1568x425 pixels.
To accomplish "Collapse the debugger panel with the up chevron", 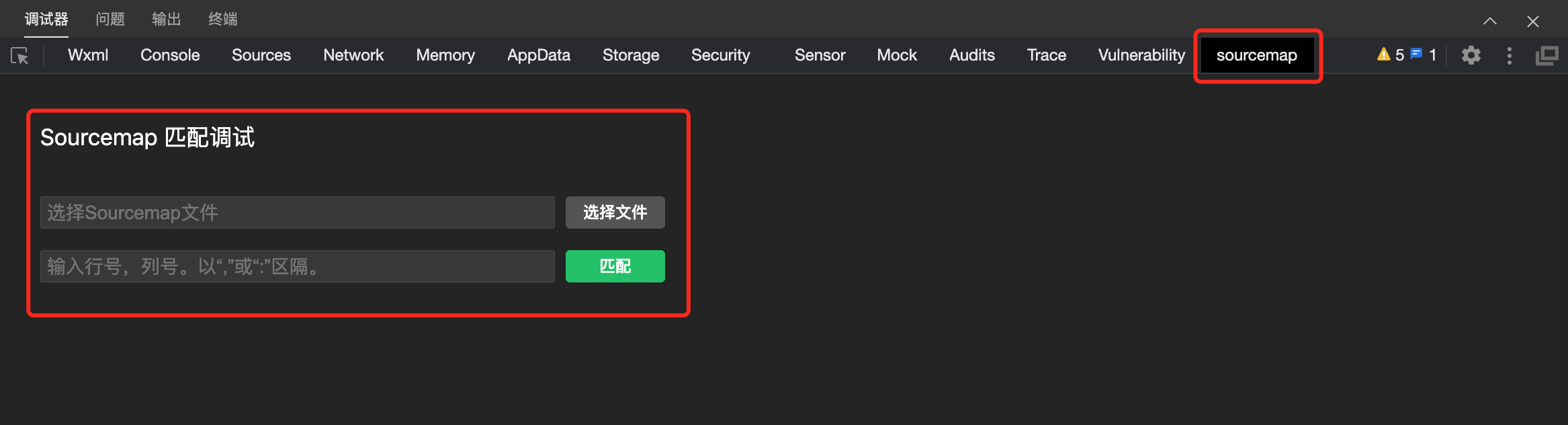I will (x=1490, y=21).
